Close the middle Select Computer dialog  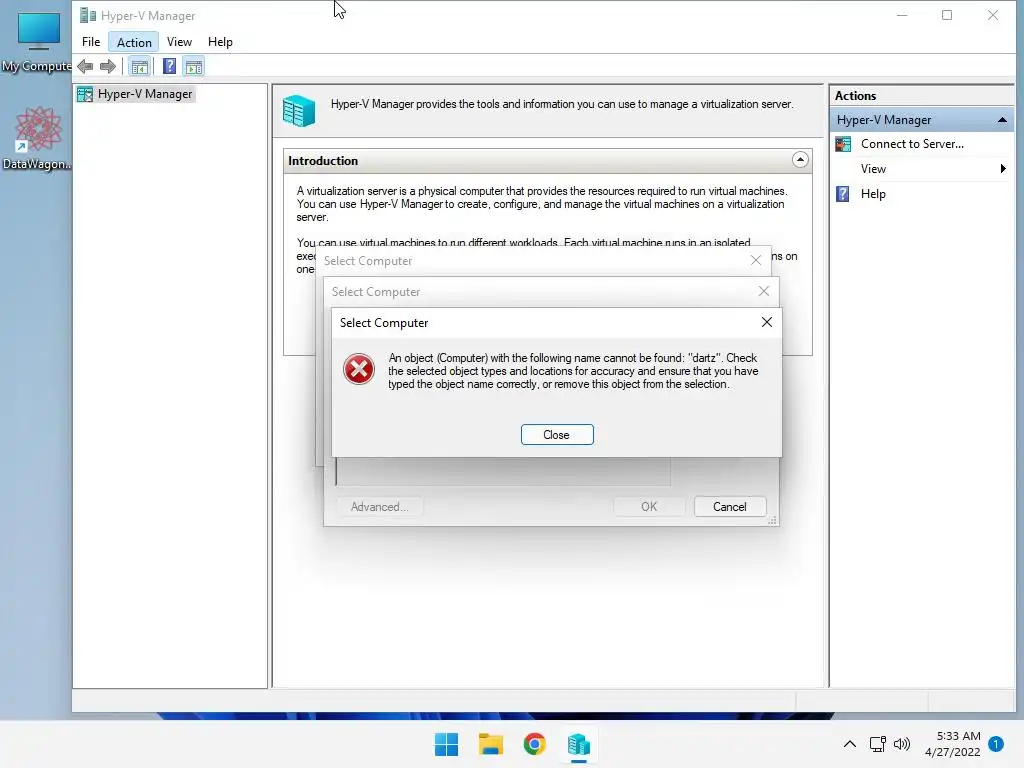(x=763, y=291)
